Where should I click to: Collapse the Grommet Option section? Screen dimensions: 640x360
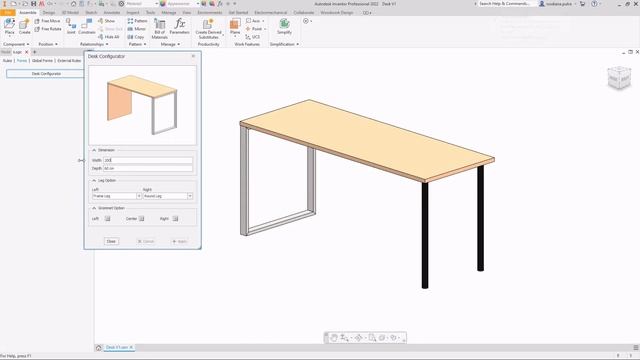94,208
